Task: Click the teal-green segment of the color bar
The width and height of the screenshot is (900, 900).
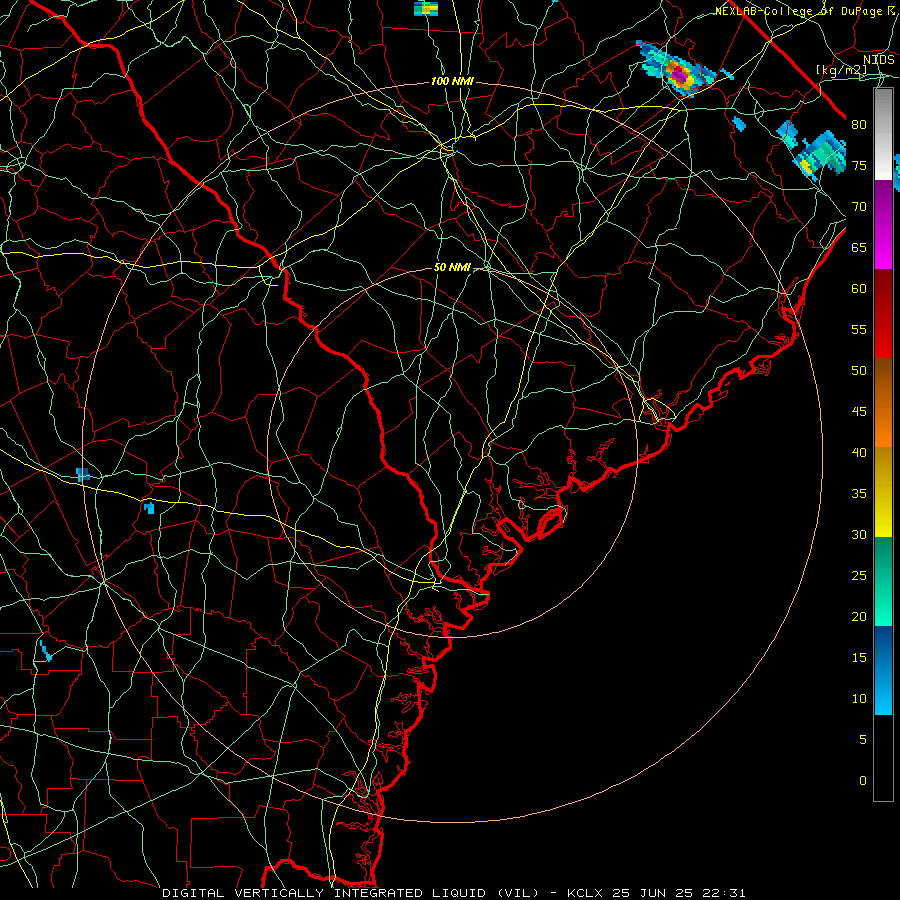Action: tap(883, 581)
